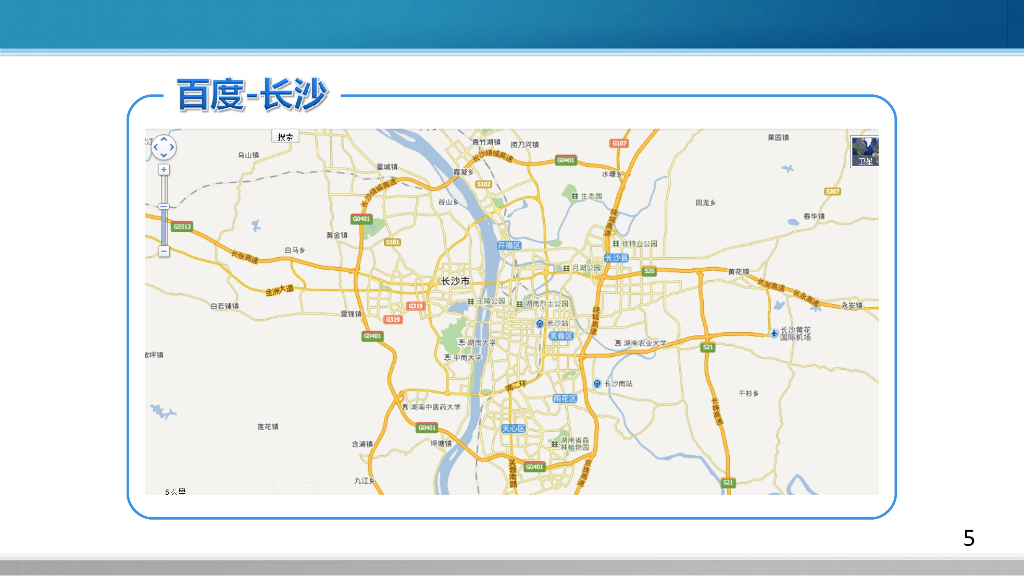
Task: Zoom out with the minus button
Action: click(x=164, y=251)
